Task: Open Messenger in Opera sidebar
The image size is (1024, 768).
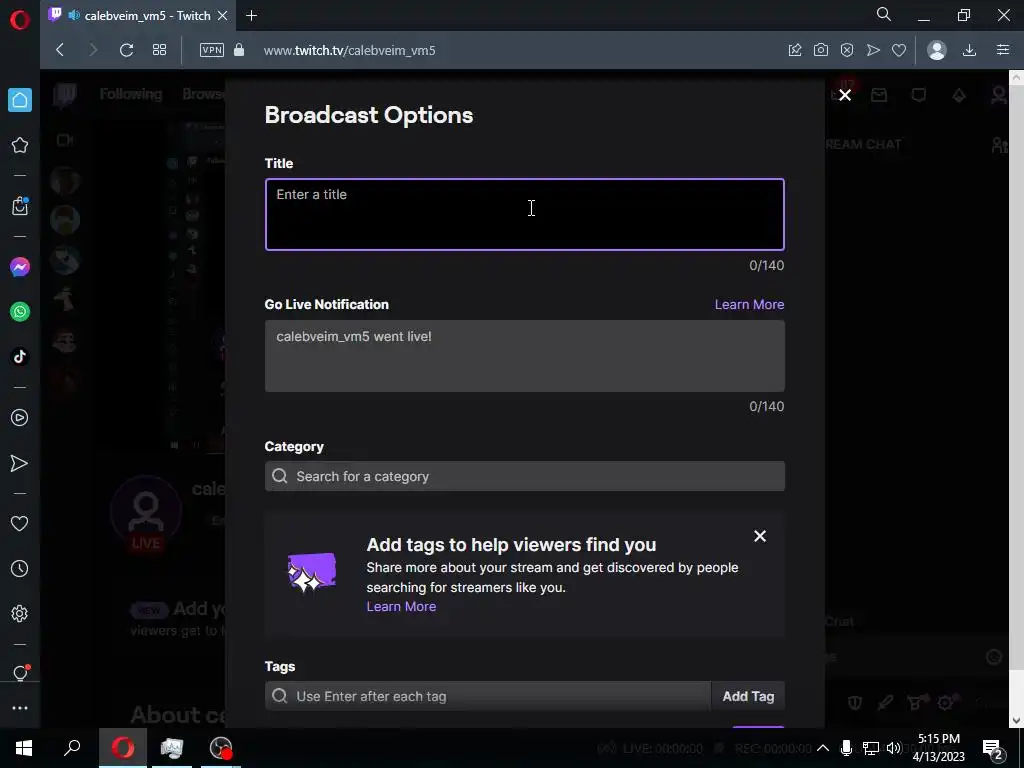Action: click(20, 266)
